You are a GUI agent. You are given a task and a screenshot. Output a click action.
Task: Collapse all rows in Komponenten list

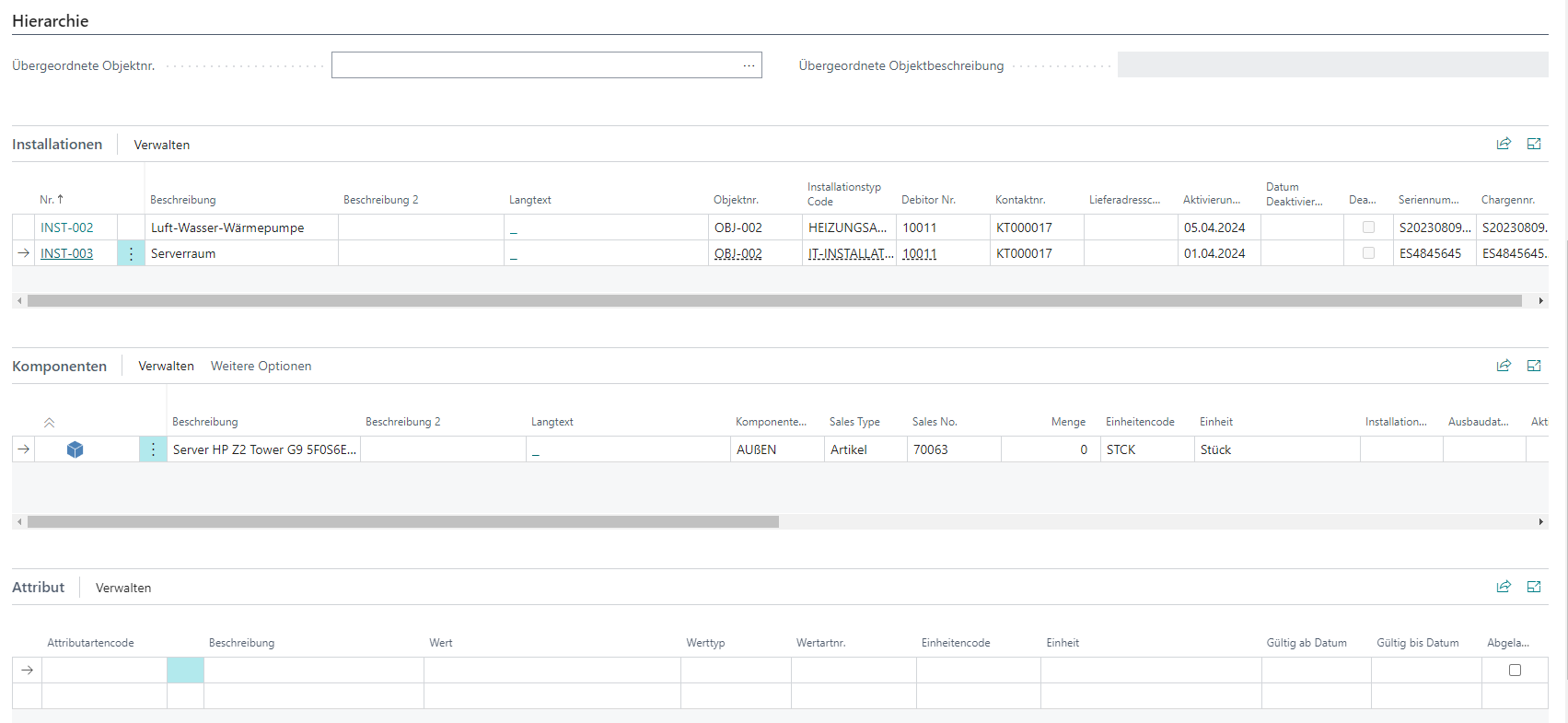click(x=49, y=423)
